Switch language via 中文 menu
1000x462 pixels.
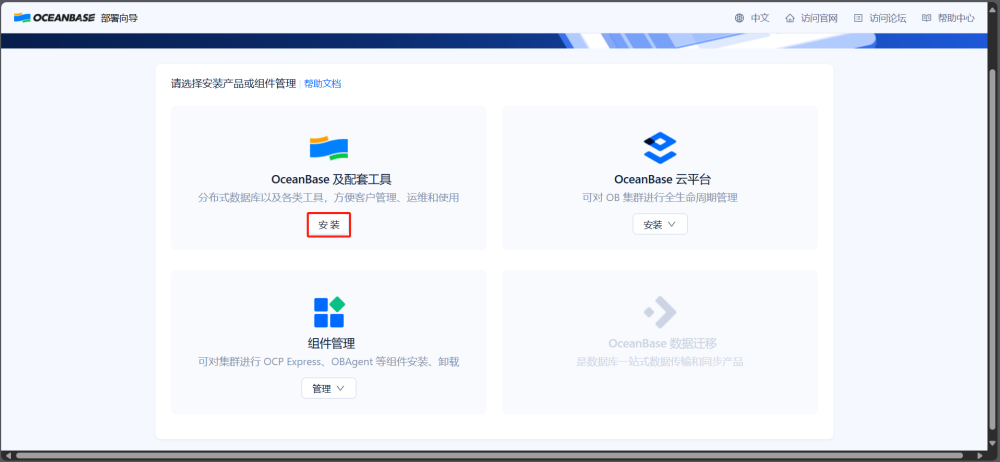click(x=760, y=18)
